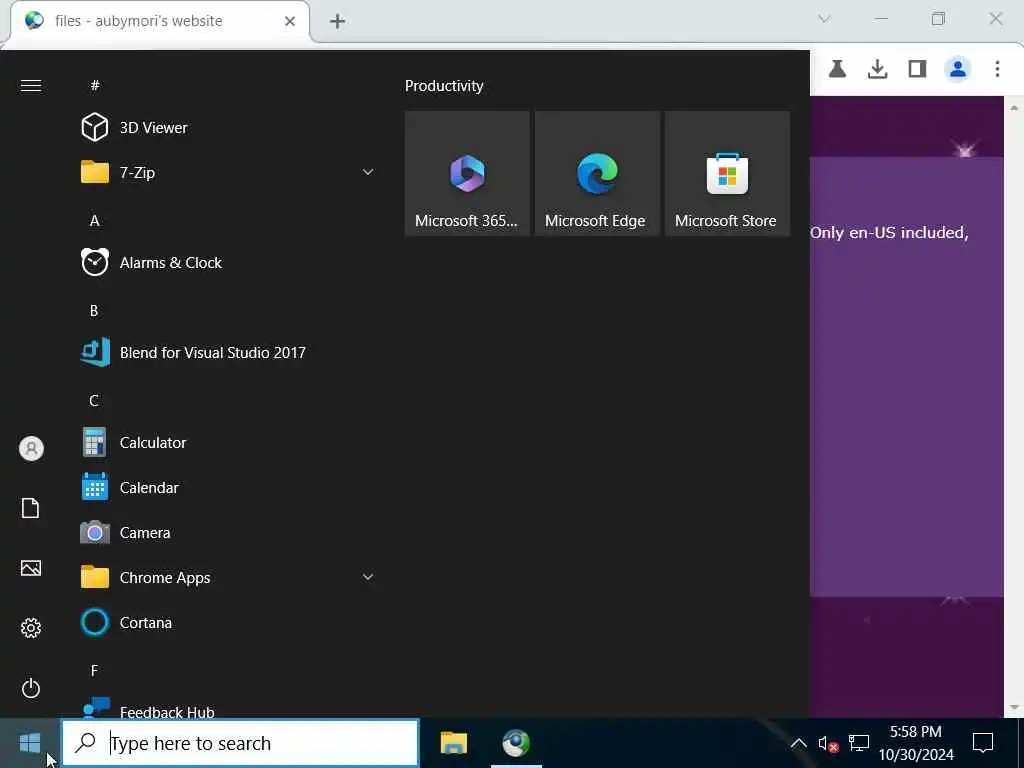The width and height of the screenshot is (1024, 768).
Task: Launch the Calculator app
Action: [229, 443]
